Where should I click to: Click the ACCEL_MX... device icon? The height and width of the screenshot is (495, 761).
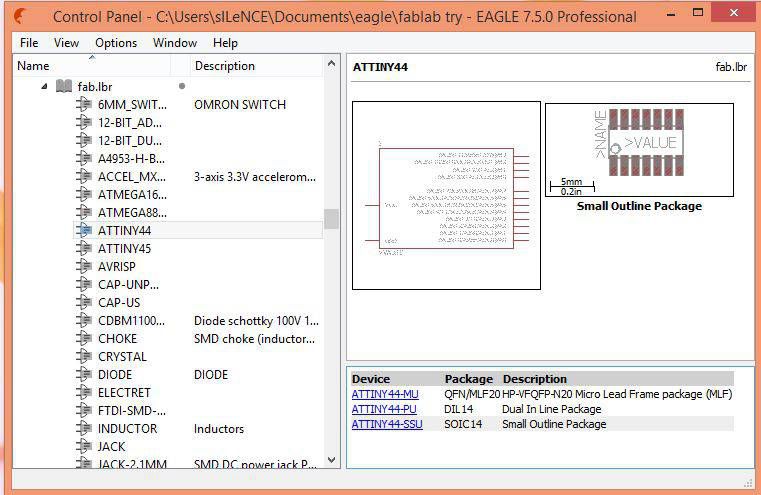click(84, 176)
